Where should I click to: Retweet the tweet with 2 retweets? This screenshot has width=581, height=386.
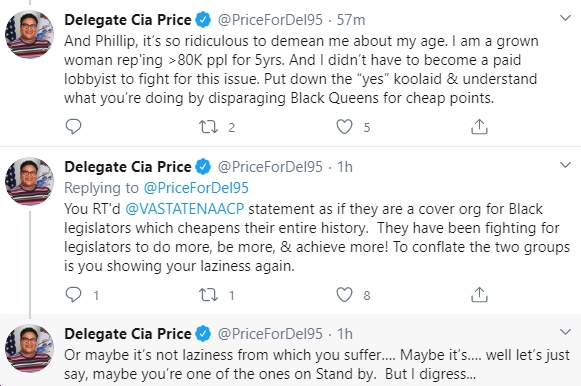208,127
